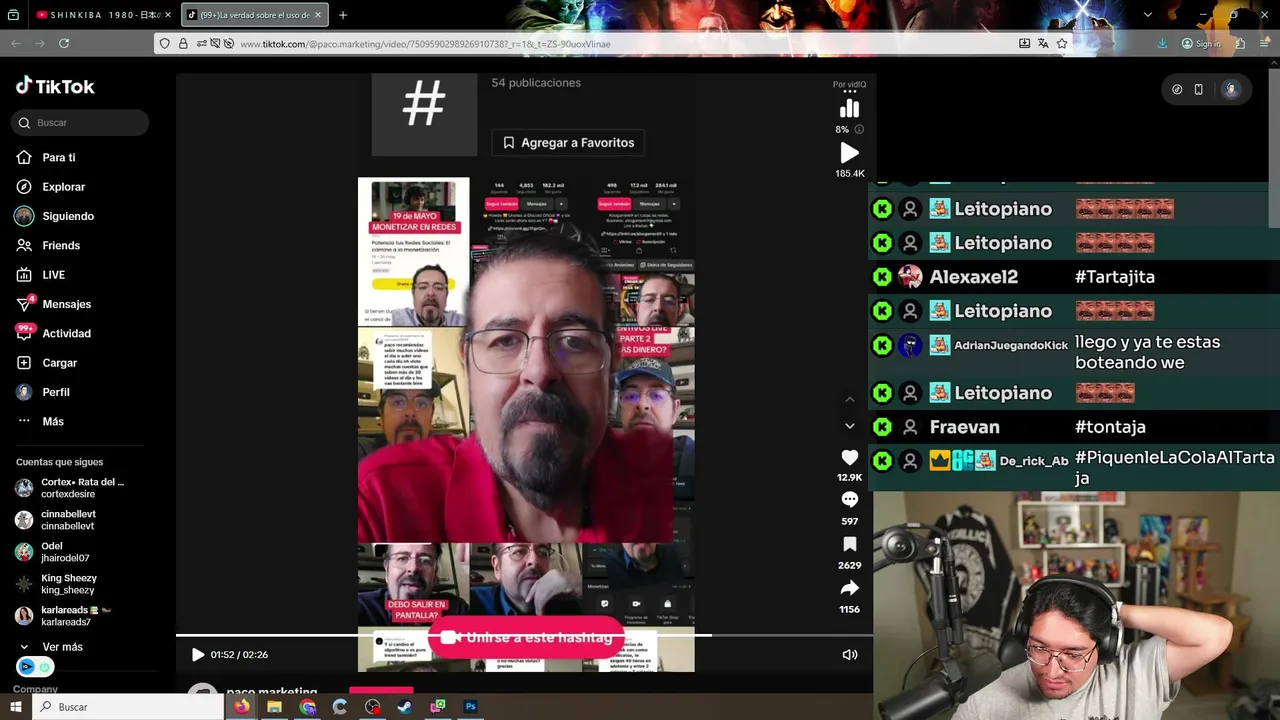Expand Ver más followed accounts
The width and height of the screenshot is (1280, 720).
52,647
